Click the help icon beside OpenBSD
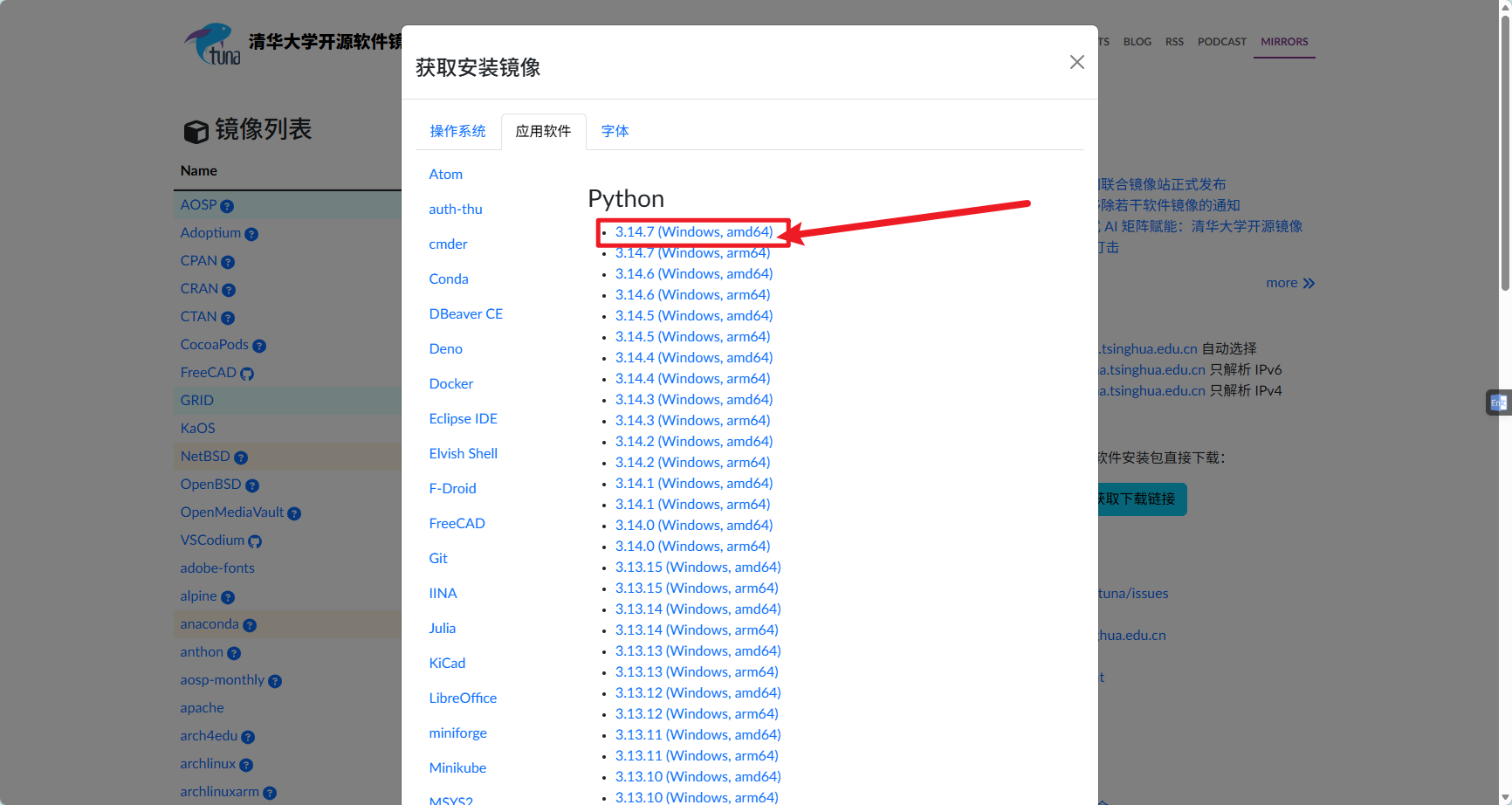 coord(252,485)
